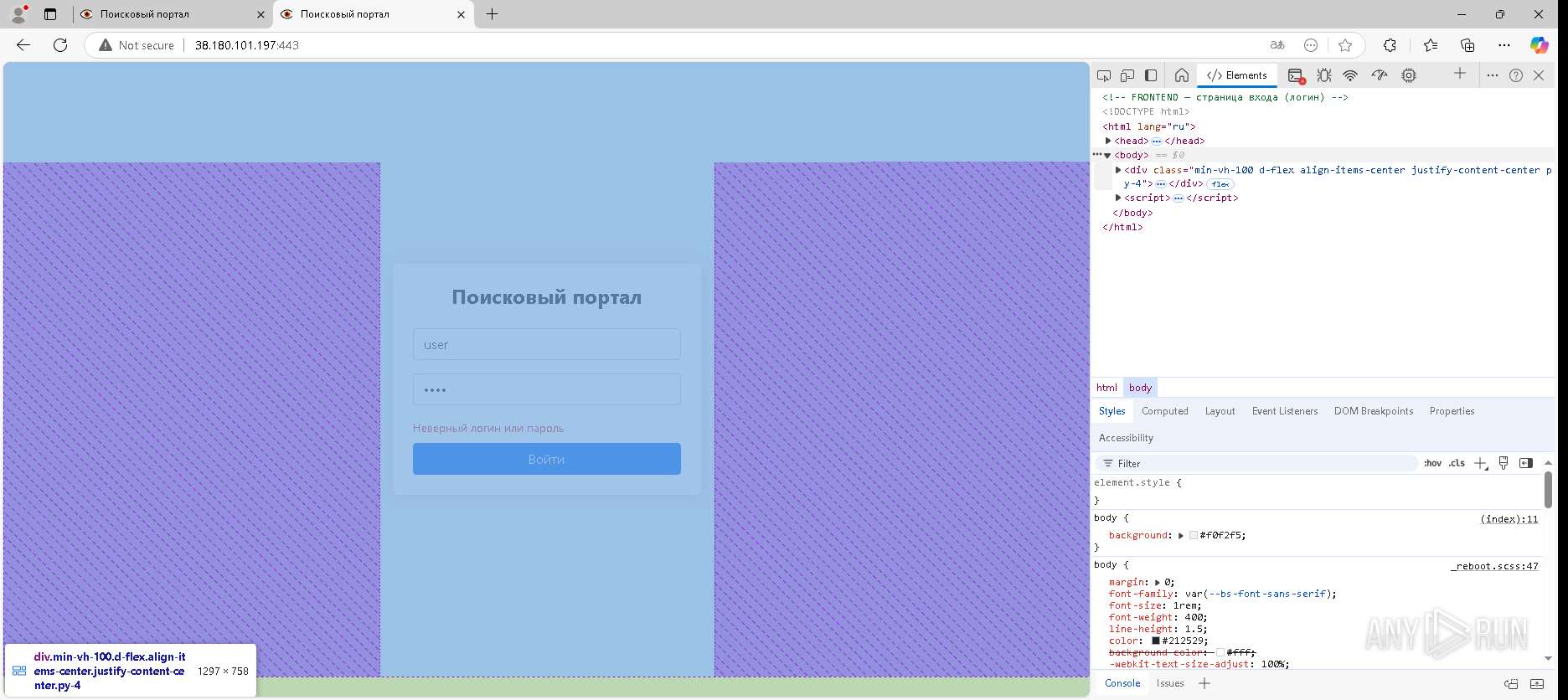1568x700 pixels.
Task: Open color picker for #212529 swatch
Action: tap(1156, 641)
